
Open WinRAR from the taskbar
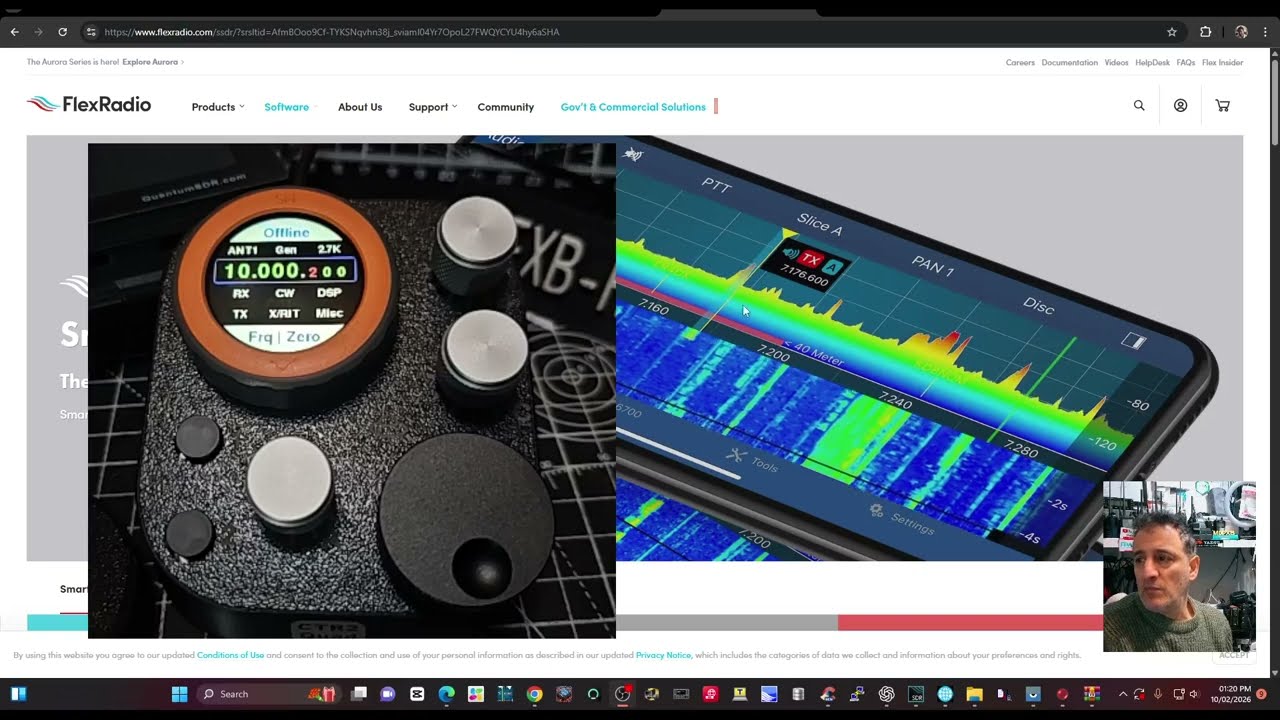click(x=1092, y=694)
